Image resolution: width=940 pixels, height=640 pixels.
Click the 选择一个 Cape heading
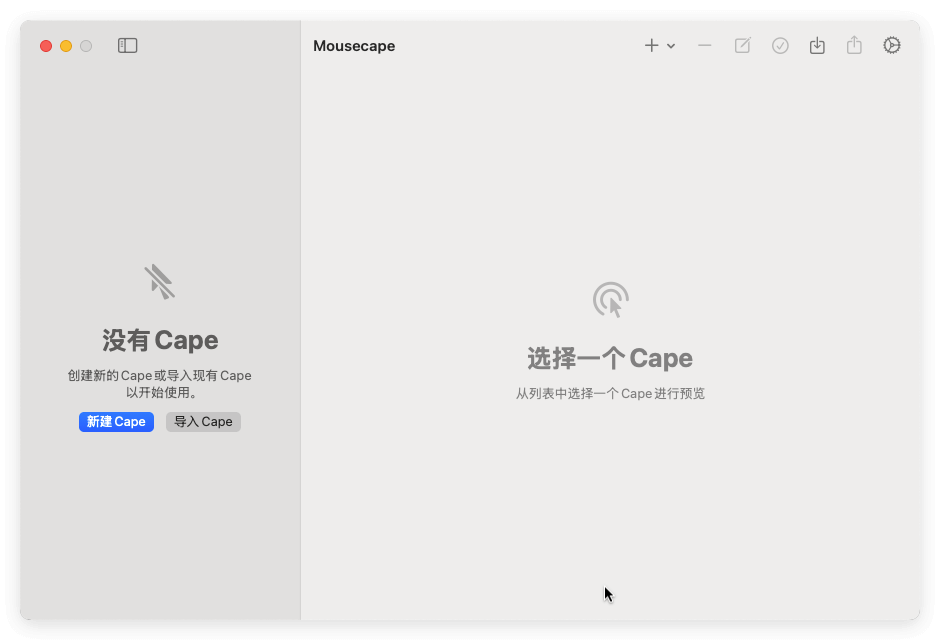click(x=610, y=358)
